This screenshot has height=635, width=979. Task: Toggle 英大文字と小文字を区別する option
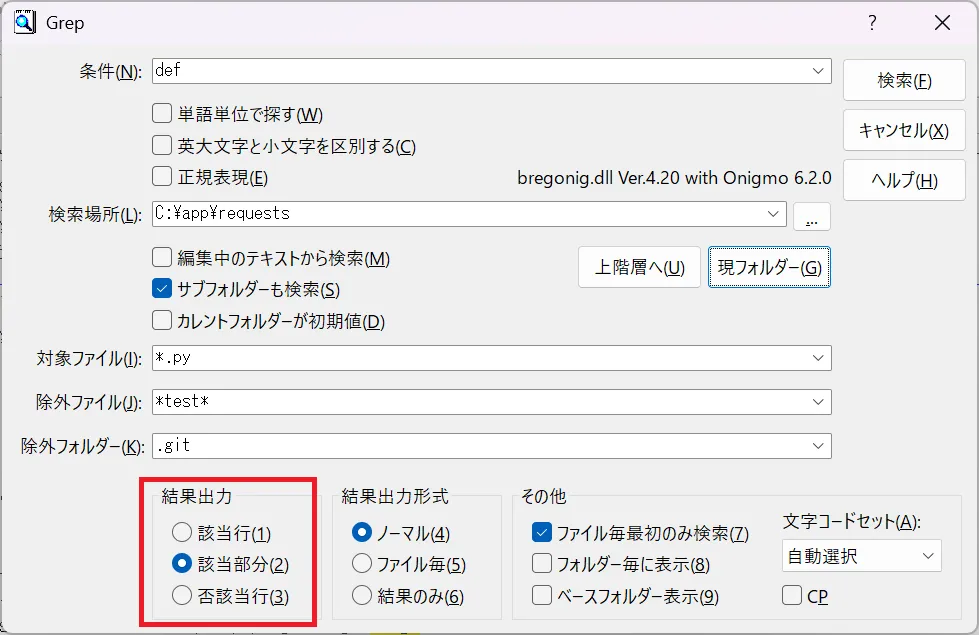[x=162, y=146]
